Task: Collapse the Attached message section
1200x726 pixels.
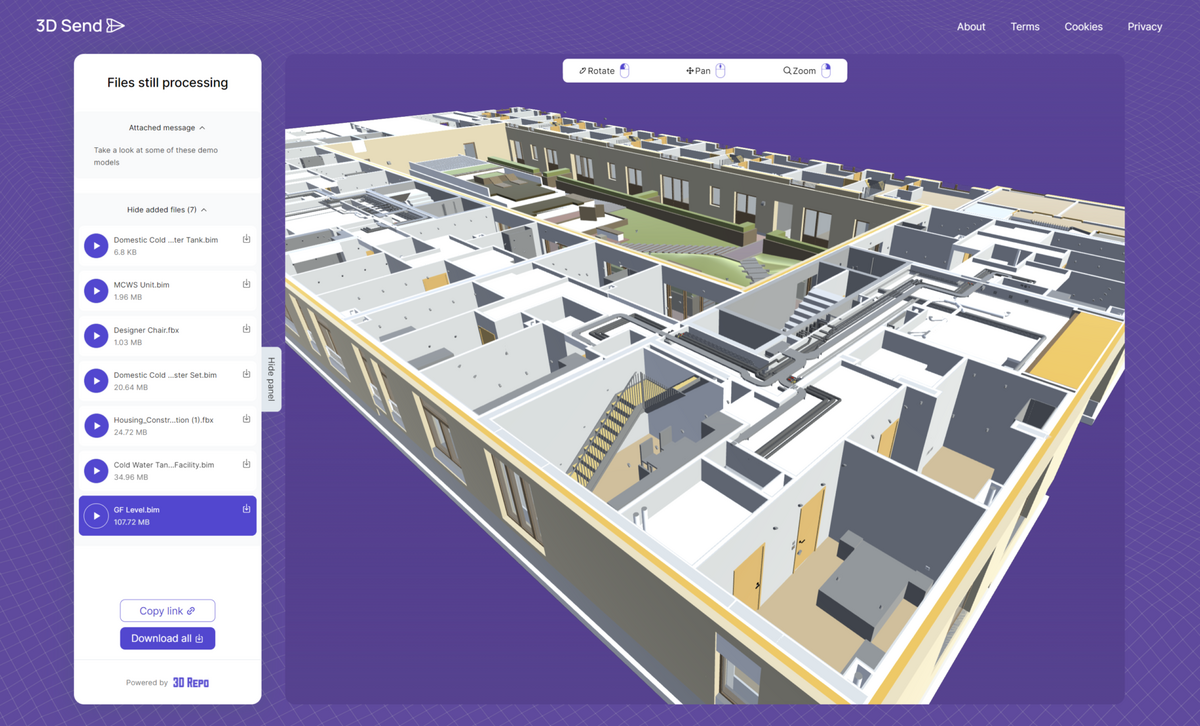Action: (x=167, y=128)
